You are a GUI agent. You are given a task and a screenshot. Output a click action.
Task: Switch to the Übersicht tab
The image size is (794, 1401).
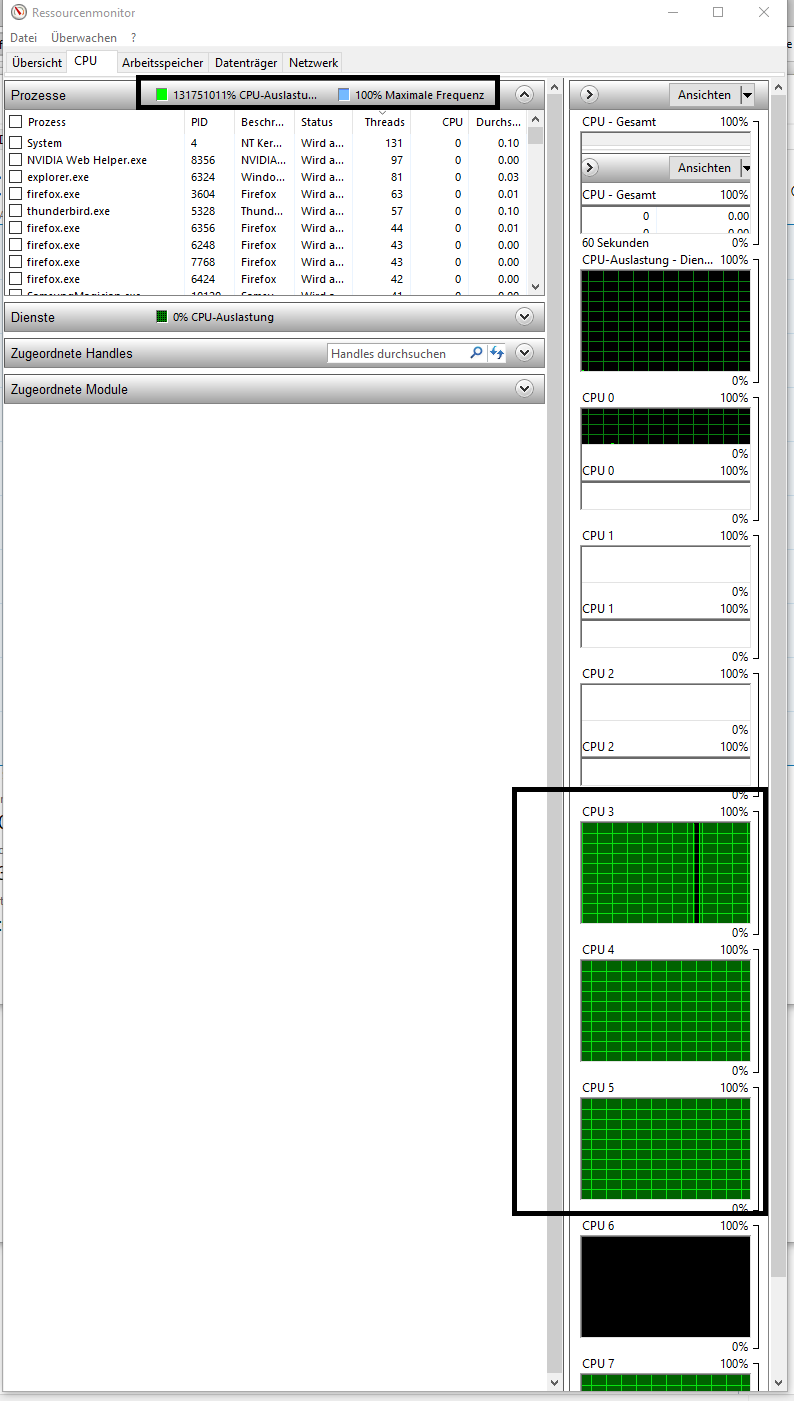[37, 62]
